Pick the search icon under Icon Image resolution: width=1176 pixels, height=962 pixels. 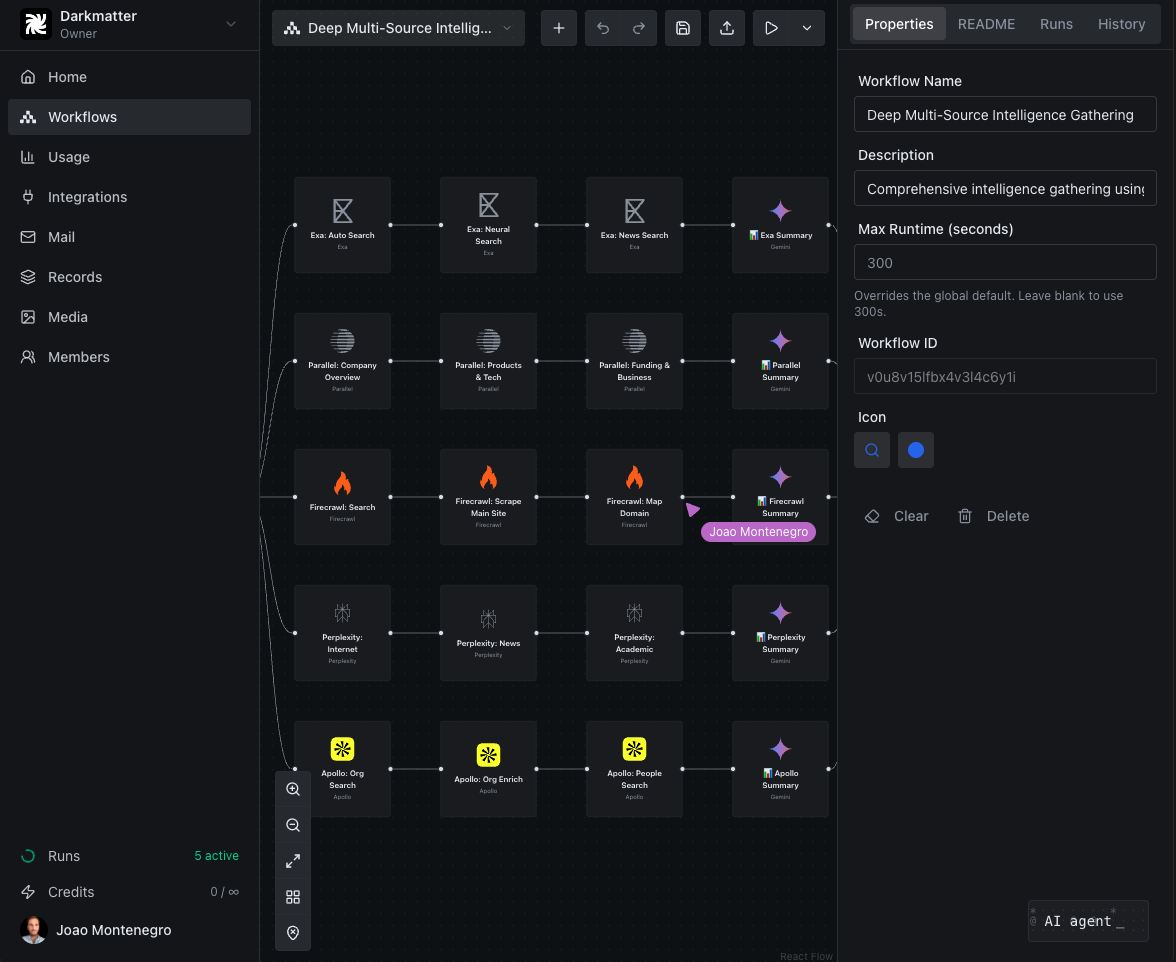872,450
